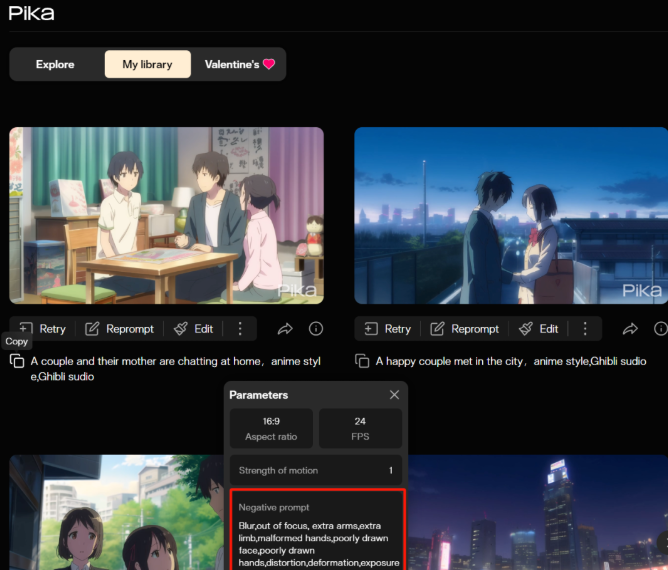This screenshot has width=668, height=570.
Task: Click the Negative prompt text box
Action: tap(318, 530)
